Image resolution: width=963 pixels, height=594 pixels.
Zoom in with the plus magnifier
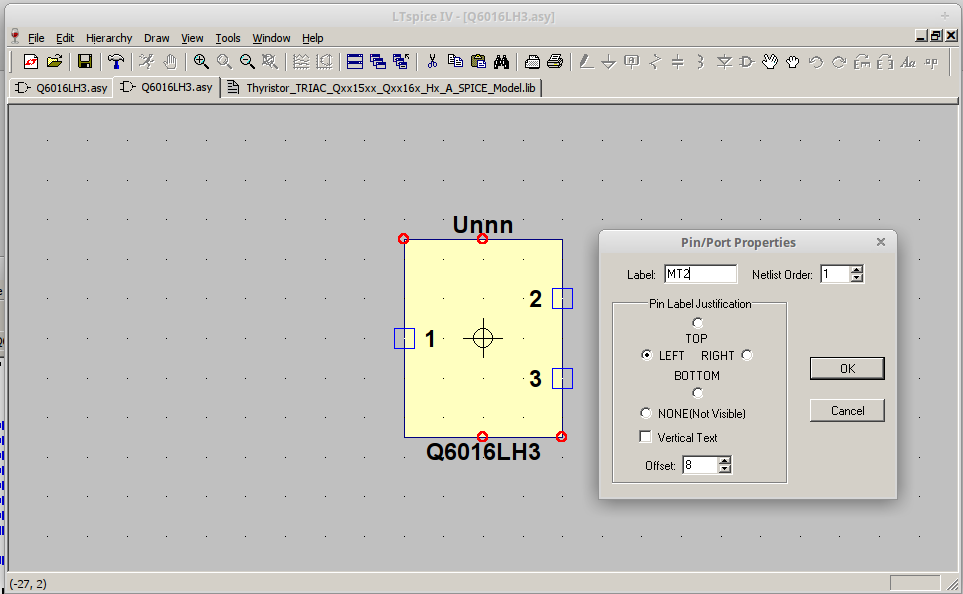click(x=201, y=62)
